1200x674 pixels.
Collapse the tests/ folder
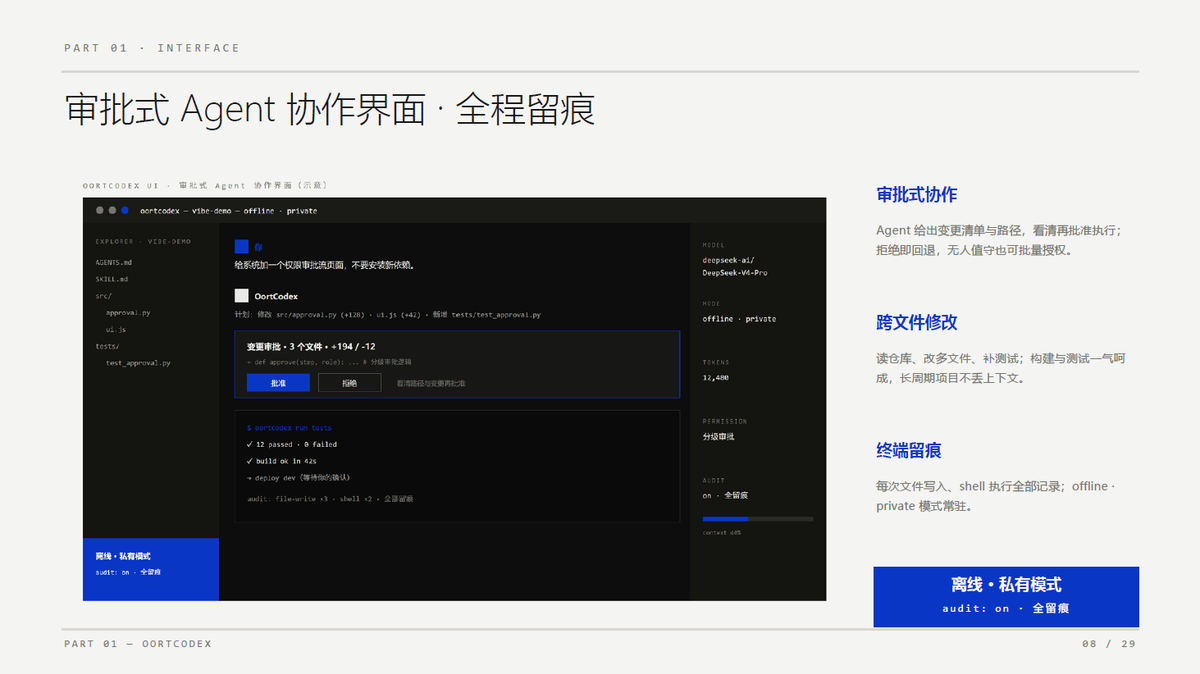click(107, 346)
